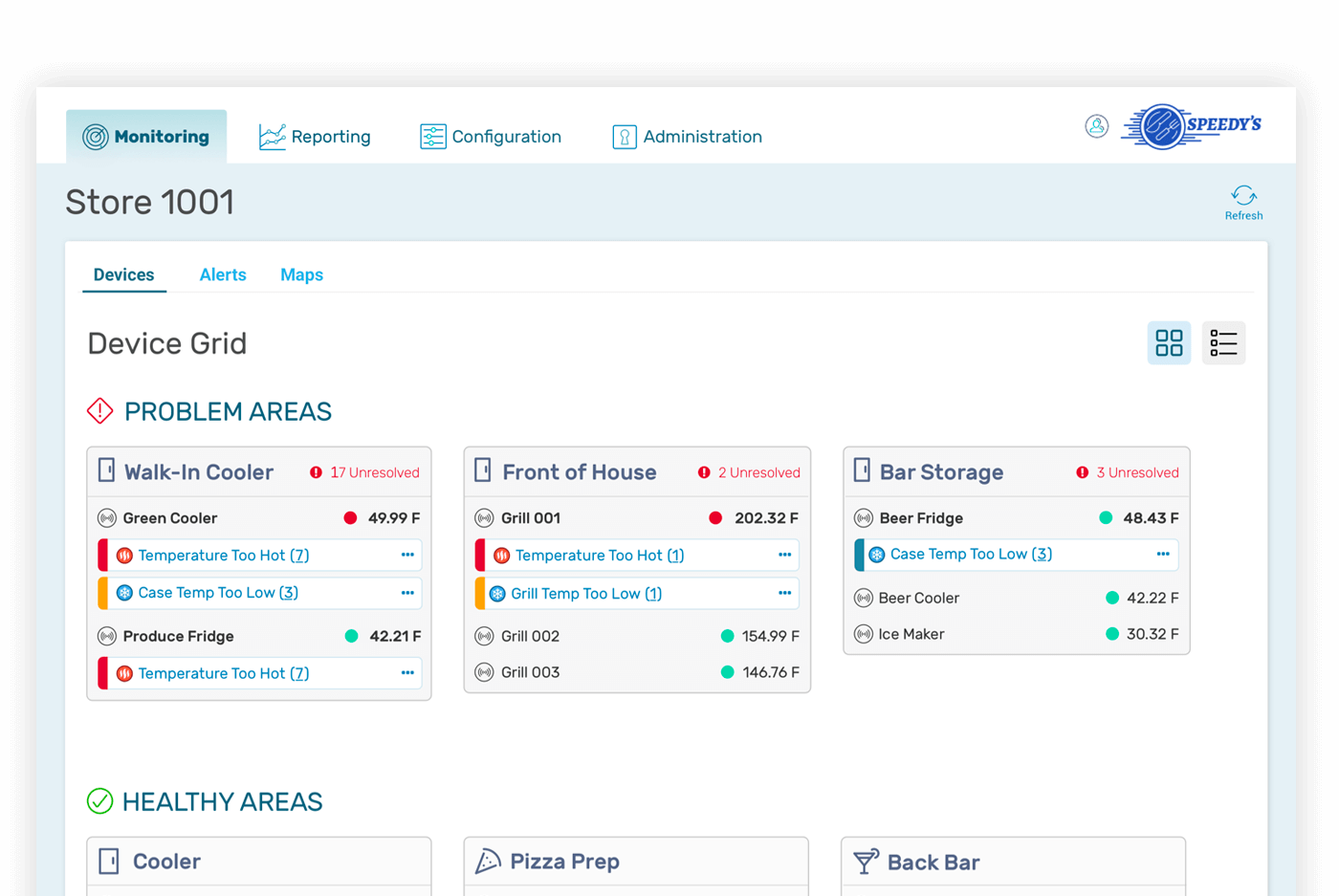Open Grill 001 Temperature Too Hot alert
Image resolution: width=1339 pixels, height=896 pixels.
pos(600,556)
